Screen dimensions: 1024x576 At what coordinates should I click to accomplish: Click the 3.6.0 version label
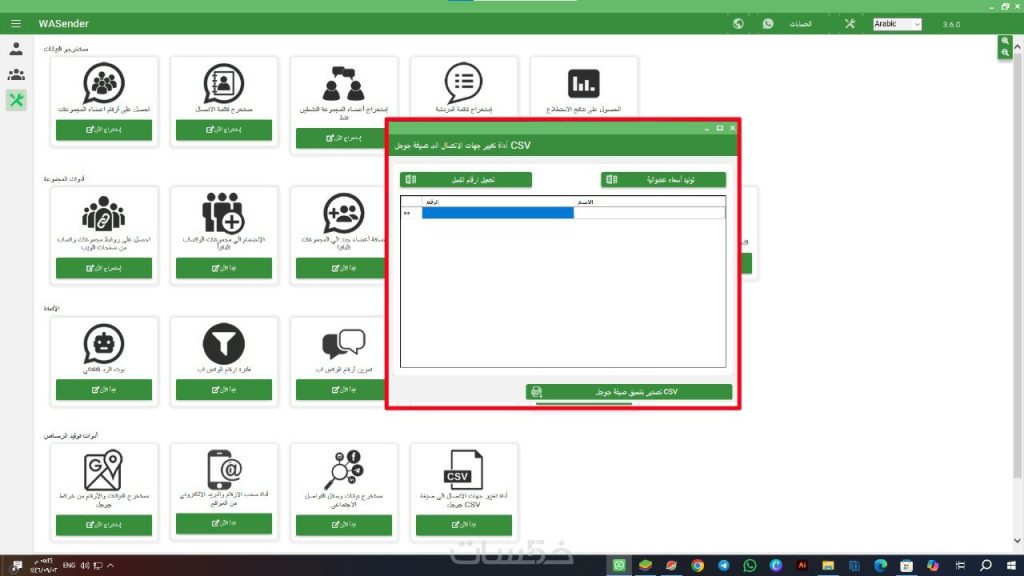pos(951,24)
